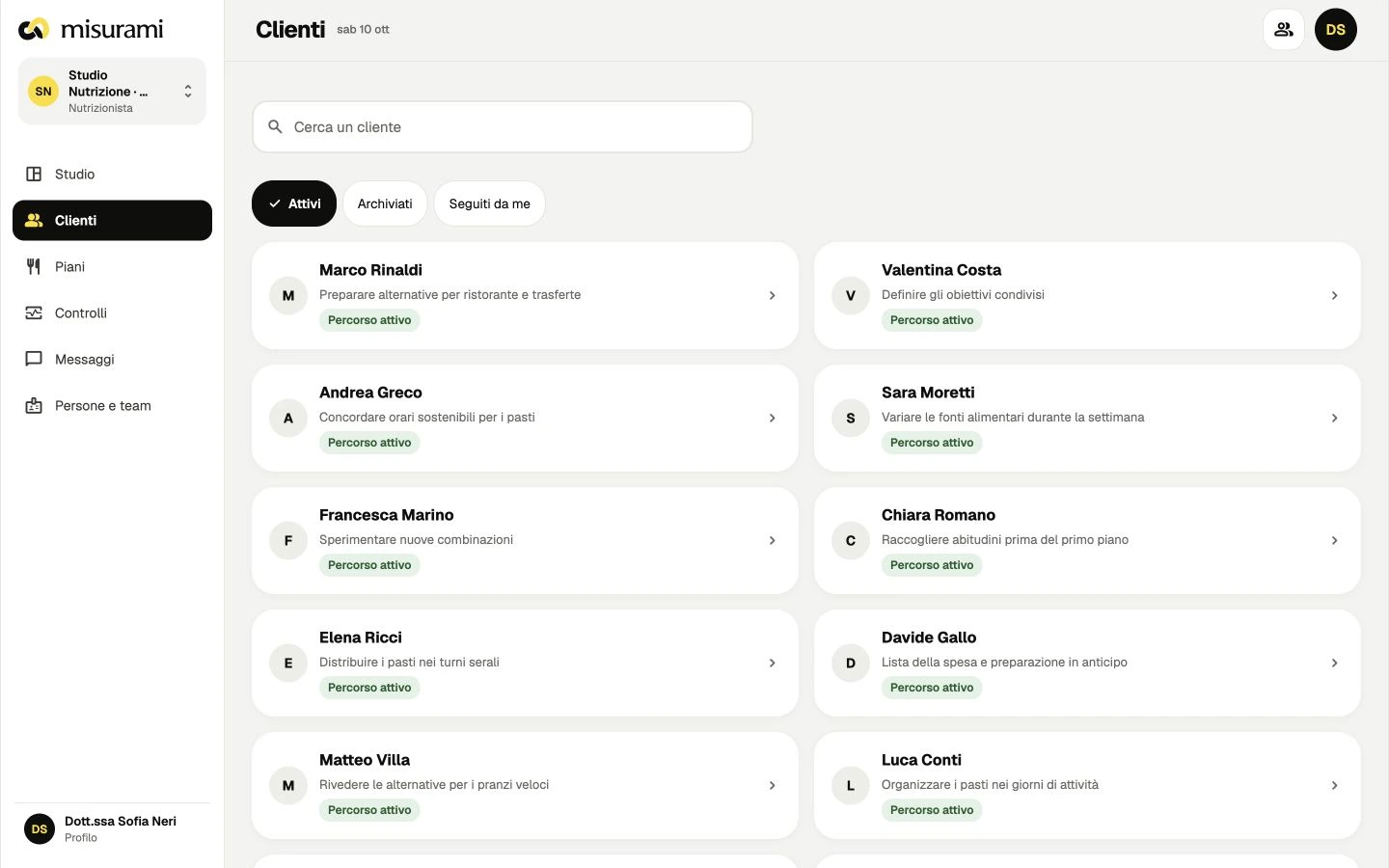The height and width of the screenshot is (868, 1389).
Task: Click the Persone e team badge icon
Action: (x=34, y=406)
